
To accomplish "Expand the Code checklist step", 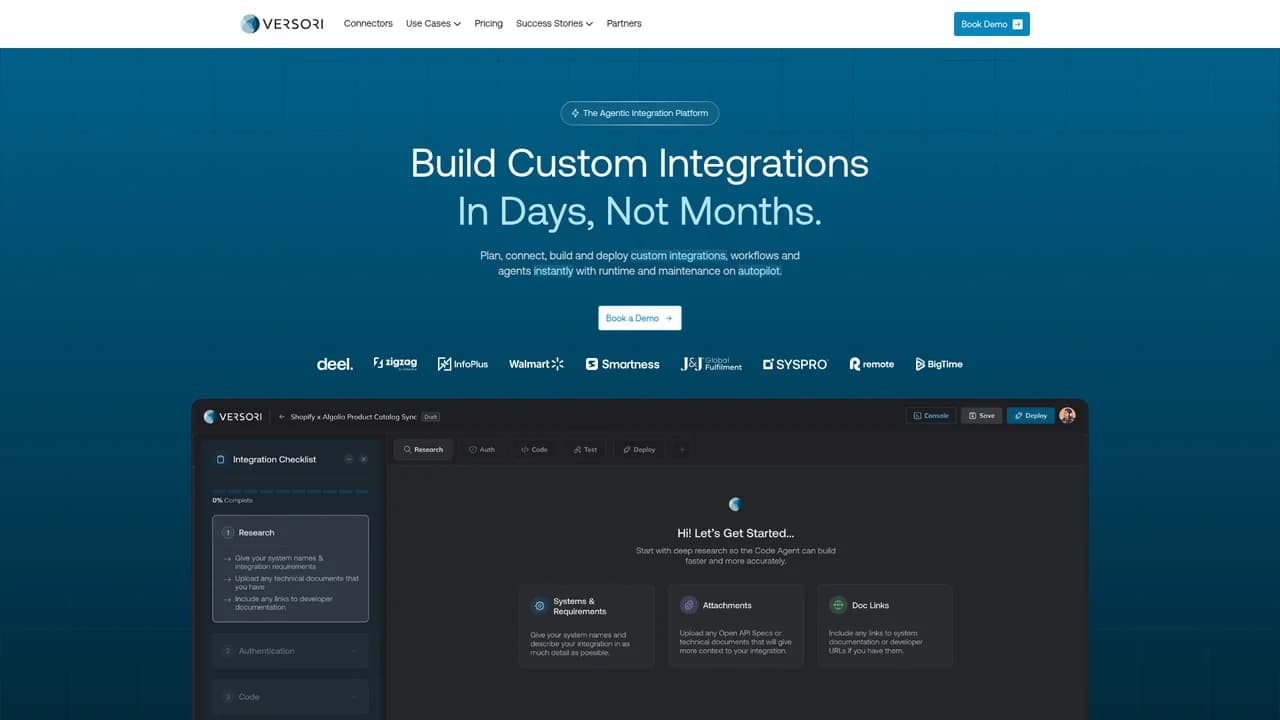I will click(x=290, y=697).
